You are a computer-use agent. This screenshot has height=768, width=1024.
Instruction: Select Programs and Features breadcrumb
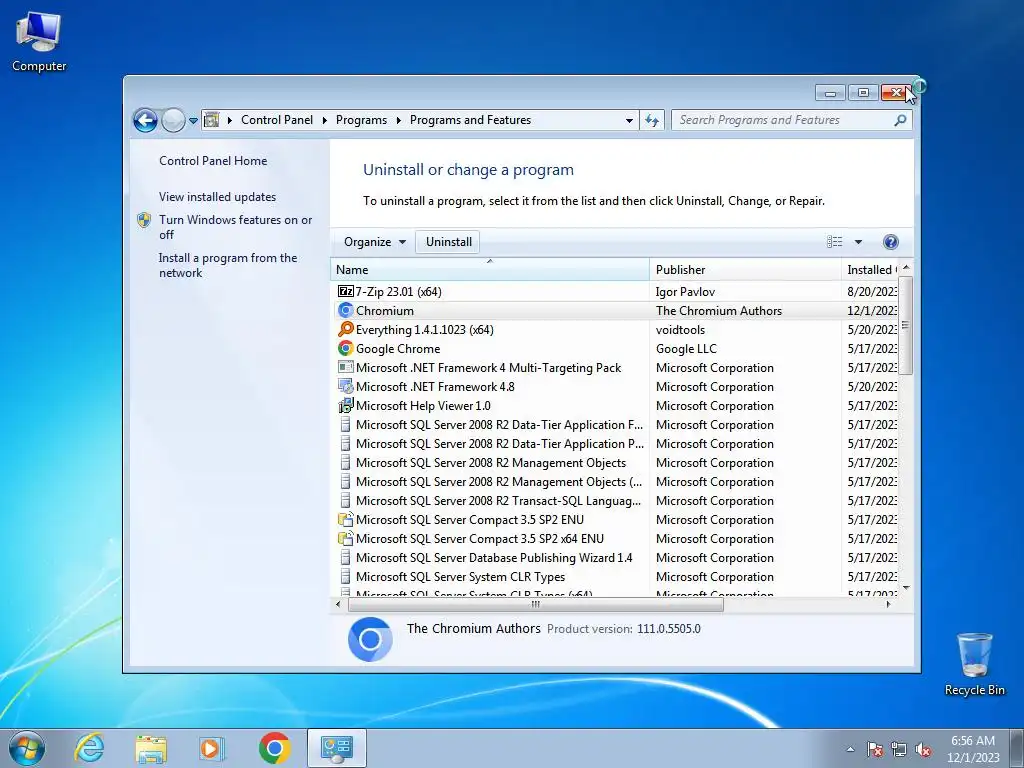(x=470, y=120)
